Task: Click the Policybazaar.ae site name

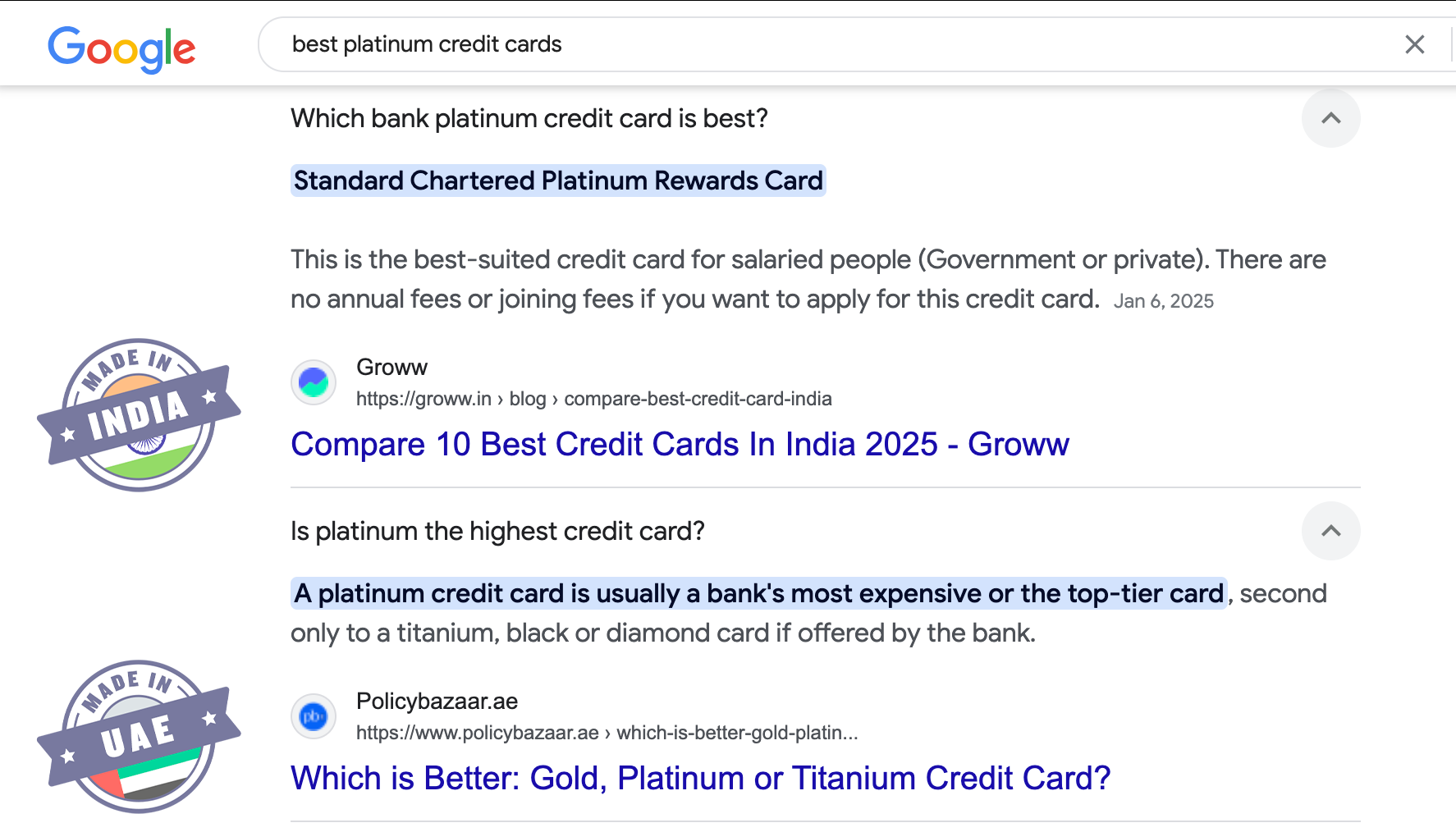Action: (x=437, y=702)
